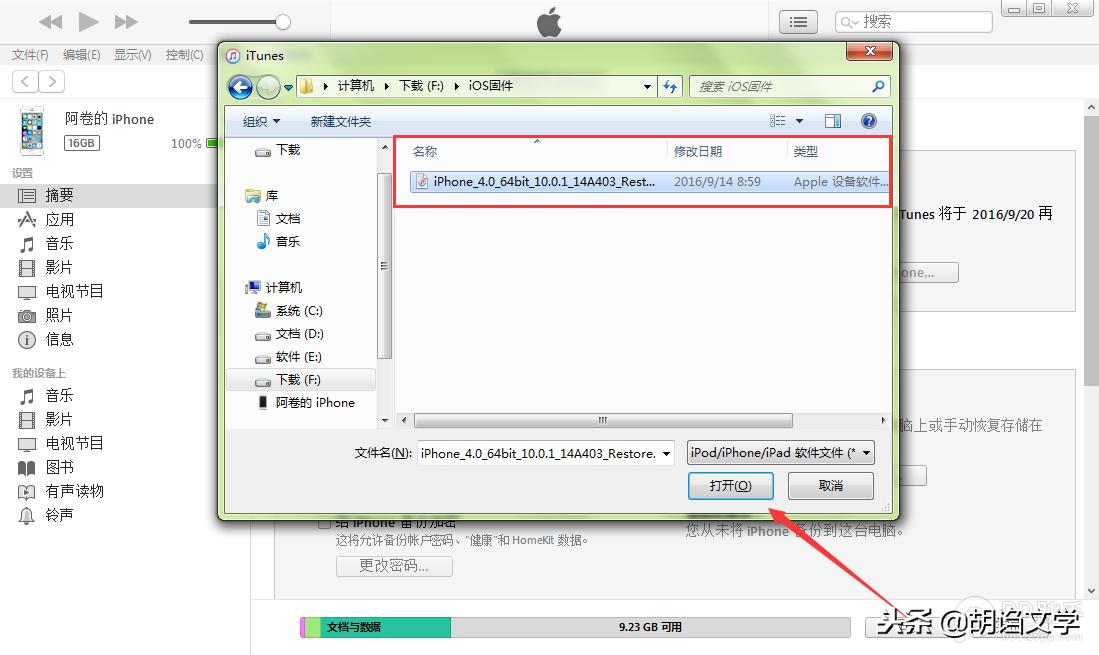This screenshot has width=1099, height=655.
Task: Click the 搜索 iOS固件 search box
Action: [x=790, y=87]
